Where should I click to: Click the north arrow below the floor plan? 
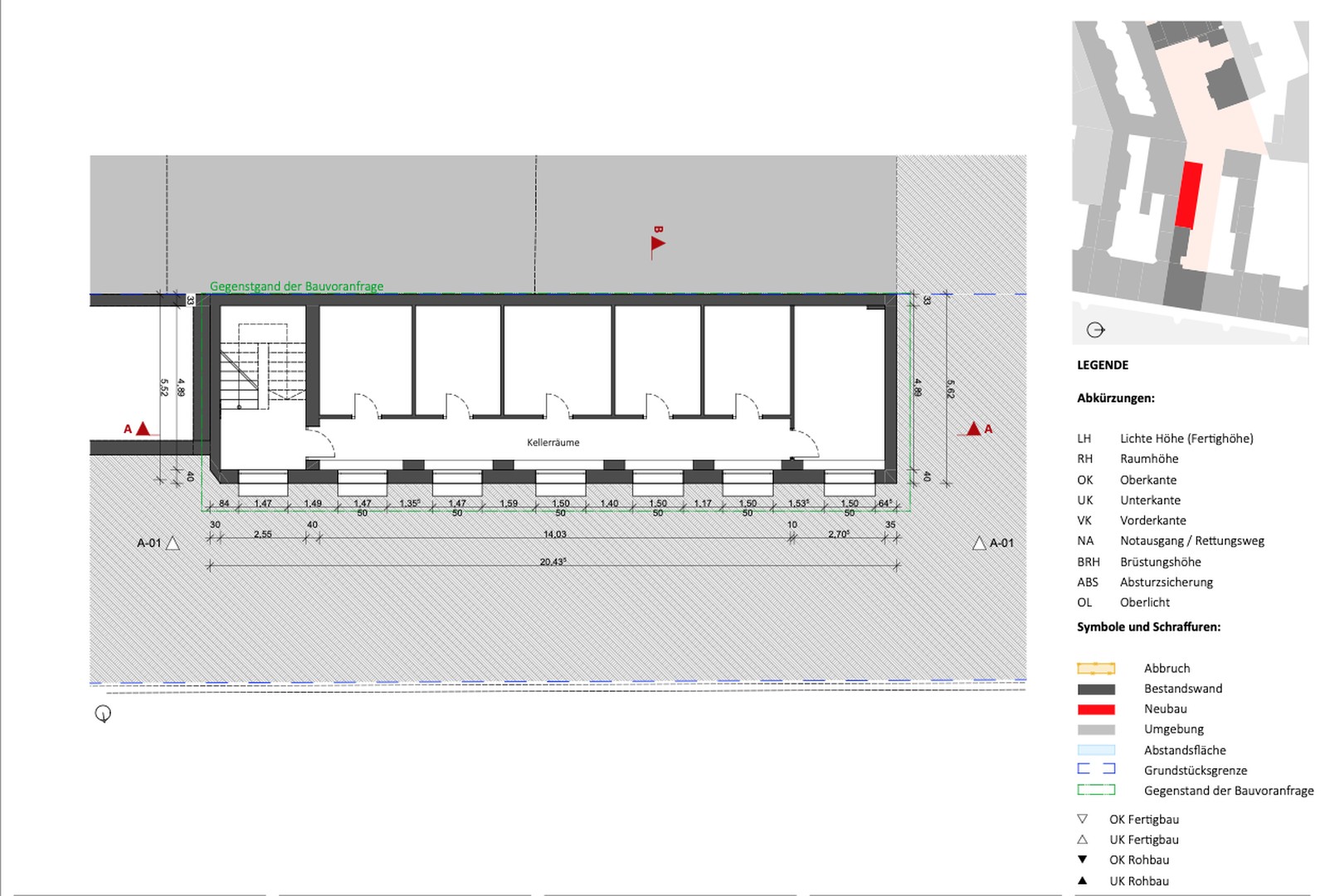click(x=103, y=713)
